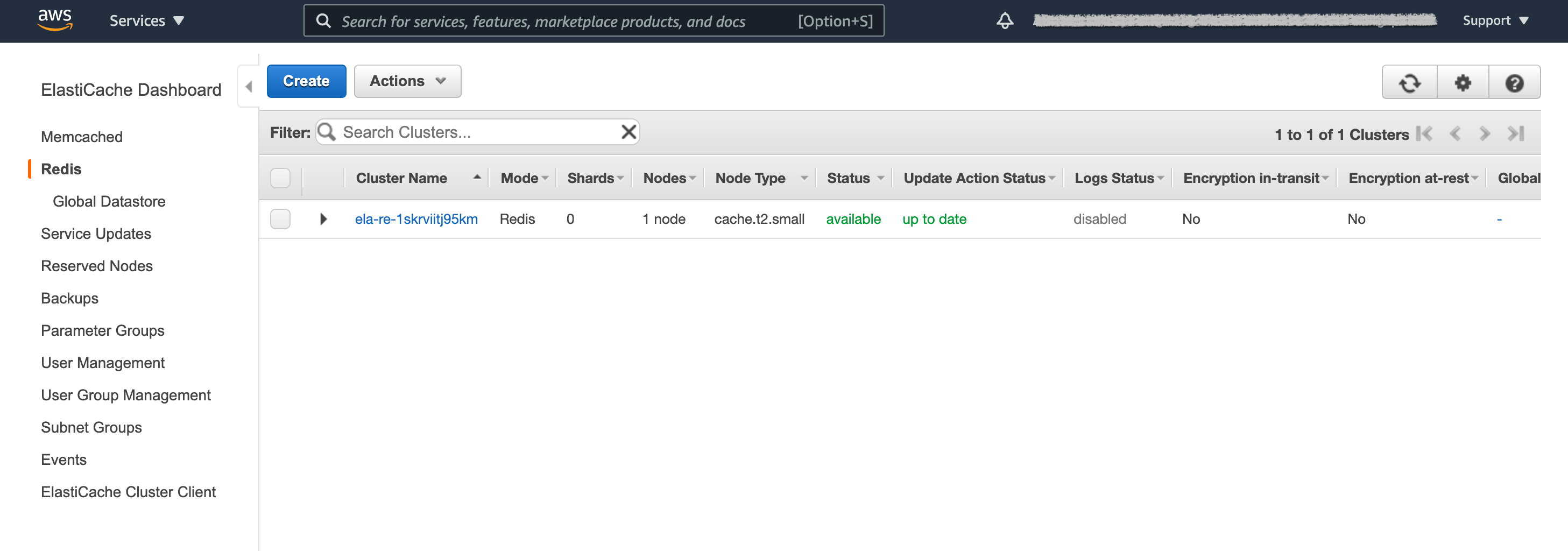The image size is (1568, 551).
Task: Open Reserved Nodes in sidebar
Action: 97,266
